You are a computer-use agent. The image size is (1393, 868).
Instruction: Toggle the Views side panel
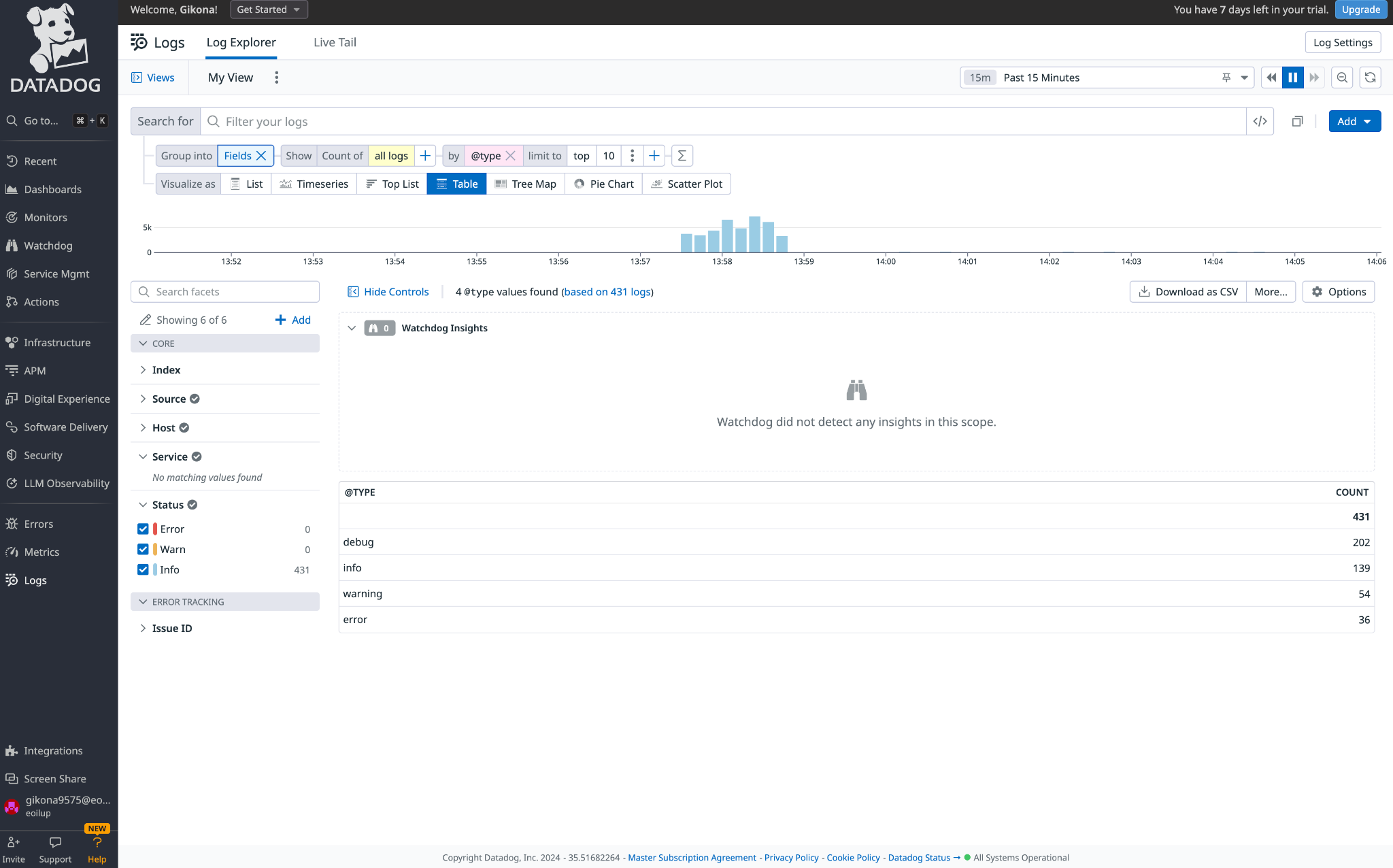(153, 78)
